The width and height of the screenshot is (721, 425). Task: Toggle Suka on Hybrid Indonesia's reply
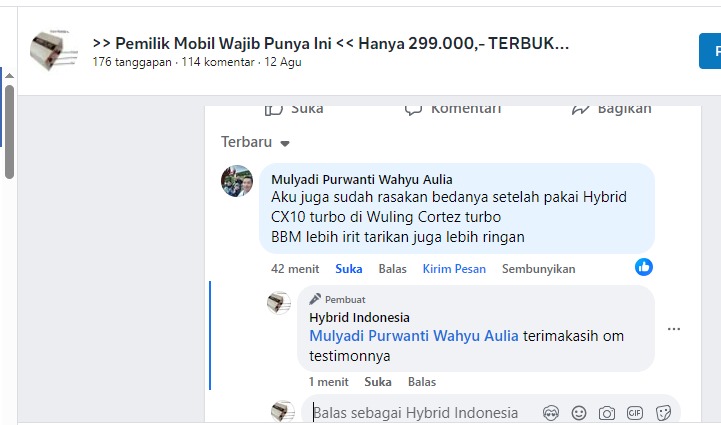coord(378,382)
